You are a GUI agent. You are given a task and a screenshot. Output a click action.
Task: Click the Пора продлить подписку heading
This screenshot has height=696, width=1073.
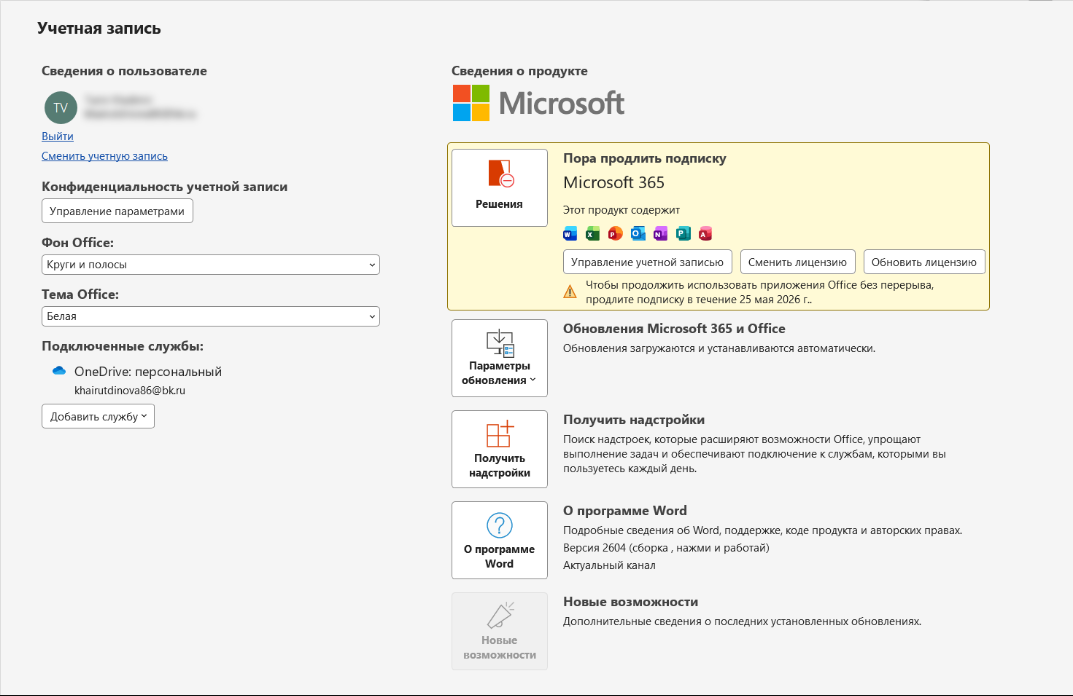point(645,158)
